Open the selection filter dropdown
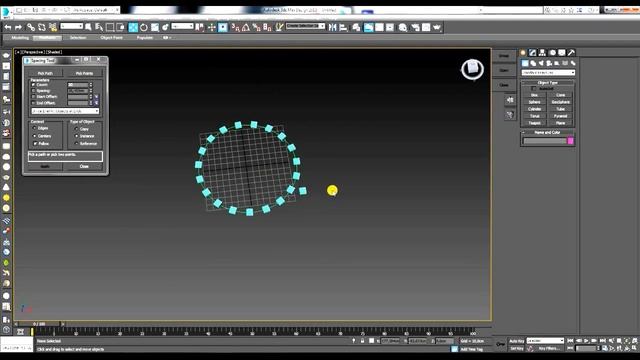640x360 pixels. pyautogui.click(x=71, y=27)
